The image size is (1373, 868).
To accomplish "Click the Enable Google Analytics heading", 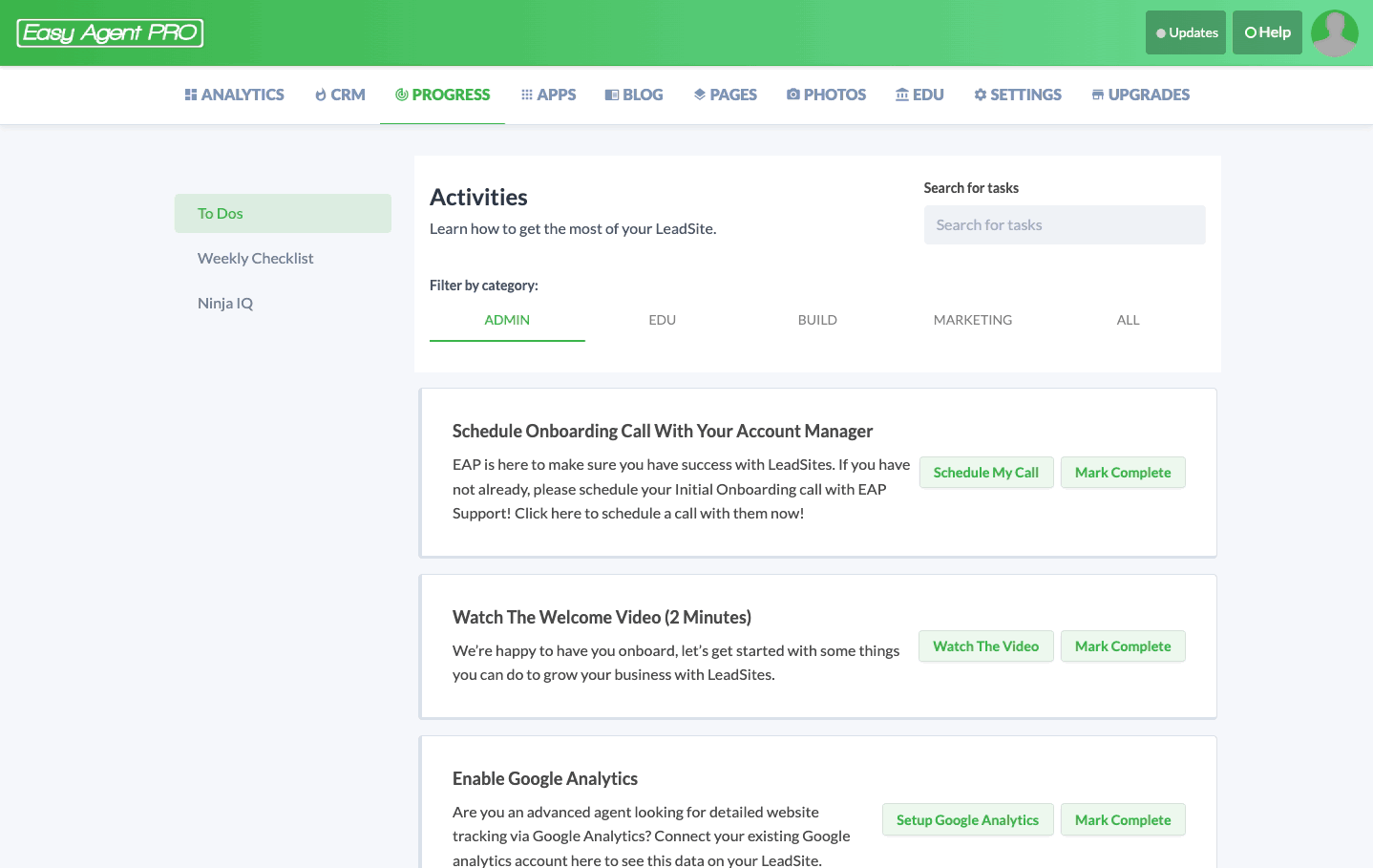I will tap(545, 778).
